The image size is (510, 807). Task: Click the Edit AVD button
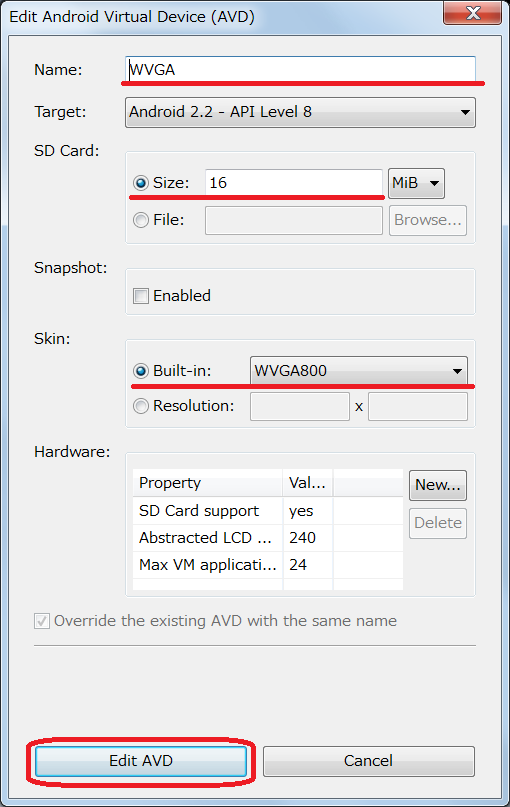pyautogui.click(x=141, y=761)
